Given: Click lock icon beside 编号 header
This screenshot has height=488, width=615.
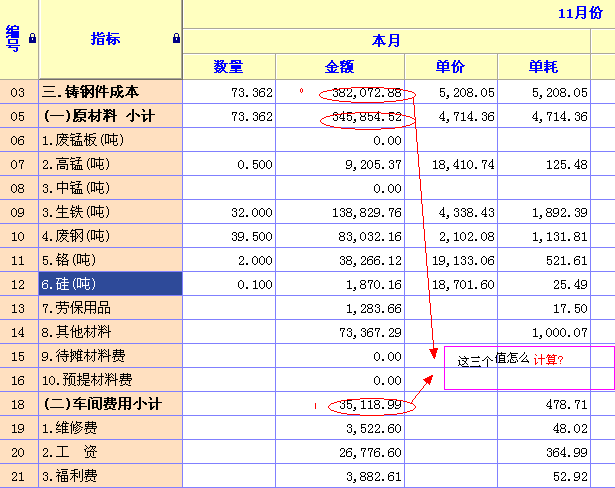Looking at the screenshot, I should click(33, 38).
